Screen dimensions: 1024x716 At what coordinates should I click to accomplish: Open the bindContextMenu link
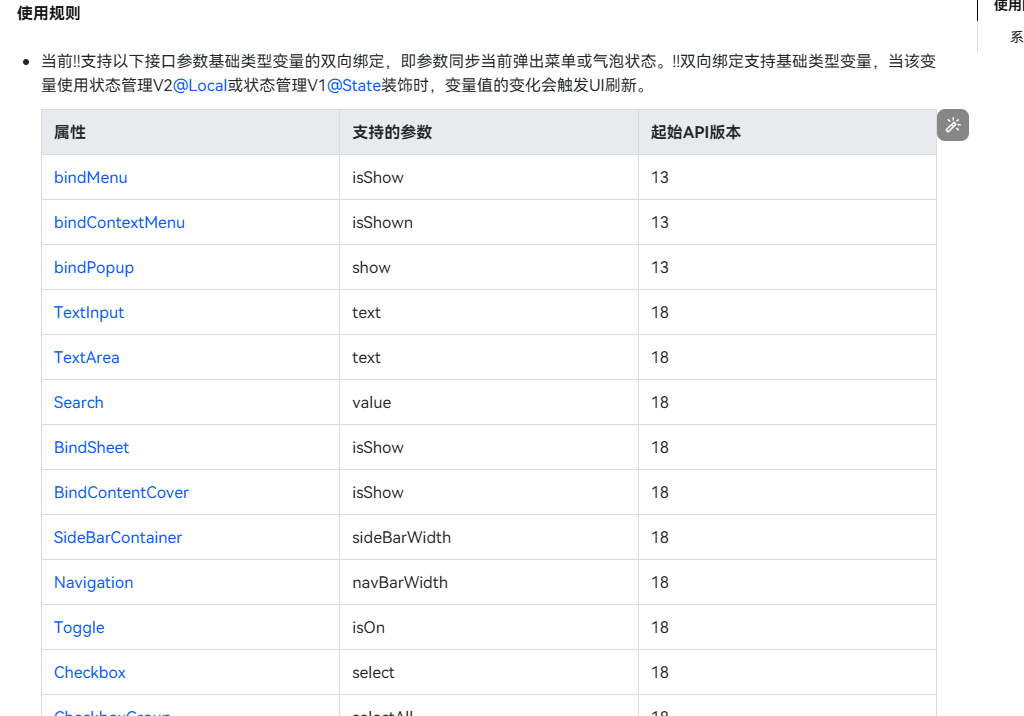[x=120, y=223]
